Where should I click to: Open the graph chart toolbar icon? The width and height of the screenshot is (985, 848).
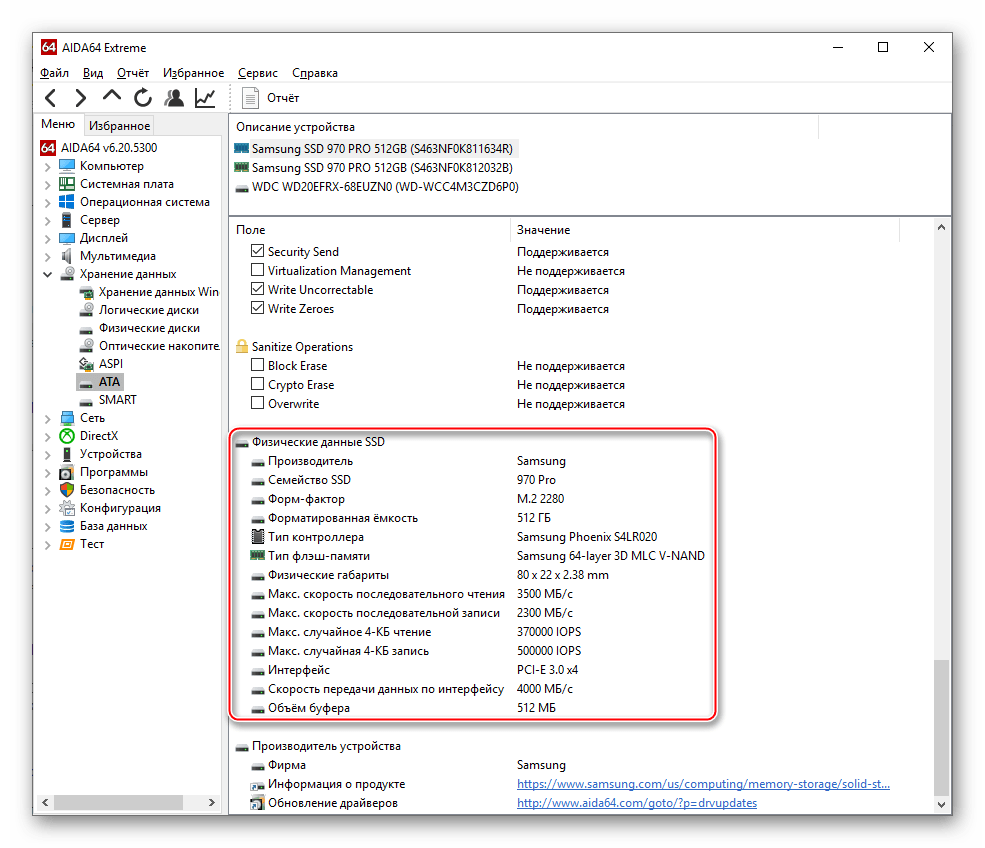(205, 98)
